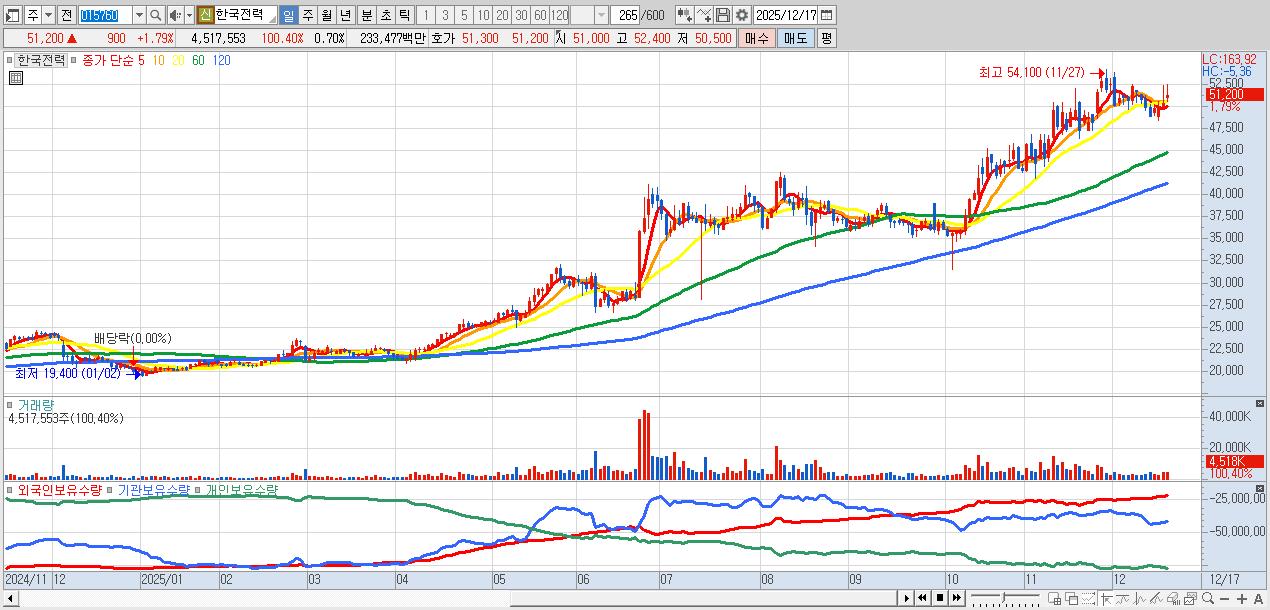Zoom out with the minus icon

(1224, 599)
